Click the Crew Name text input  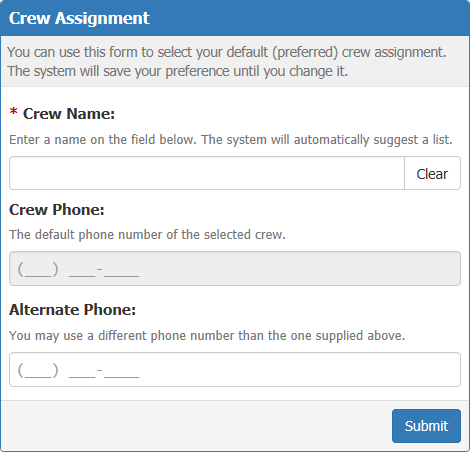(207, 173)
